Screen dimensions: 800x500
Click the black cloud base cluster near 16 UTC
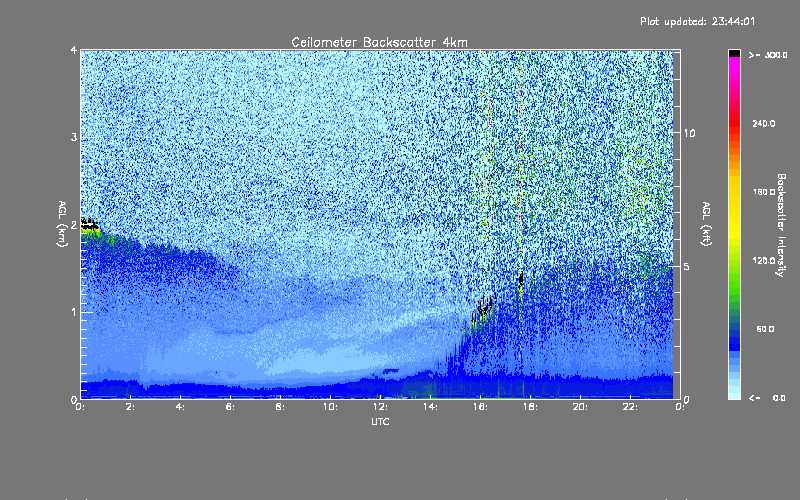[x=484, y=306]
